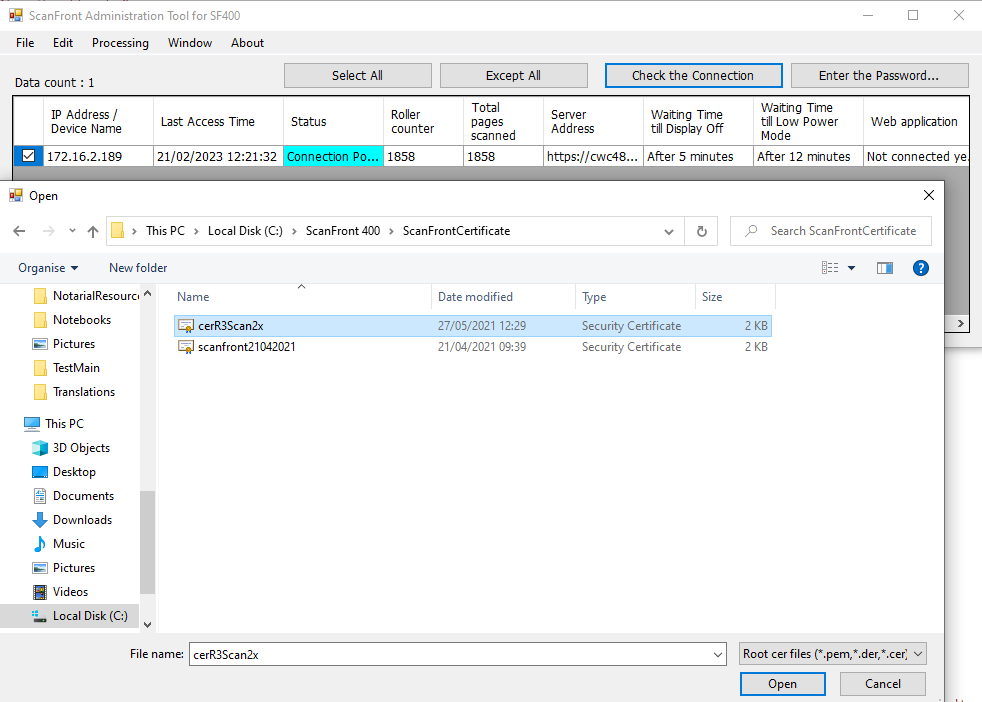The width and height of the screenshot is (982, 702).
Task: Open Downloads in the navigation pane
Action: 81,520
